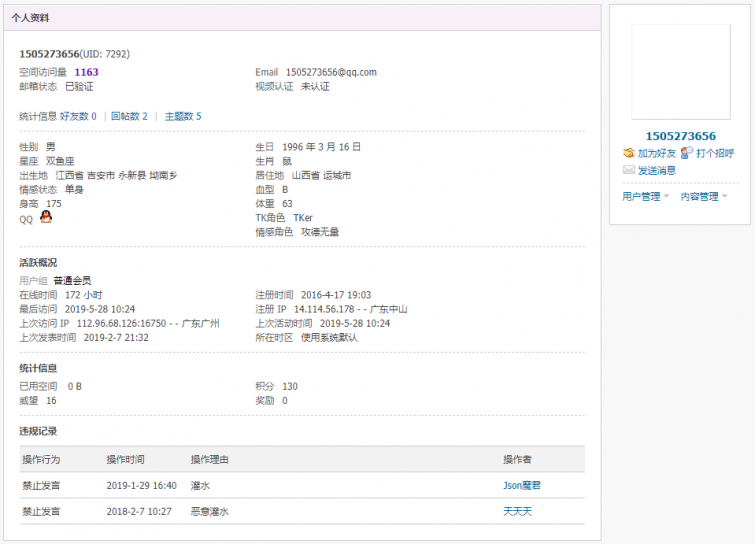Screen dimensions: 755x544
Task: Click the say-hello speech bubble icon
Action: click(x=687, y=153)
